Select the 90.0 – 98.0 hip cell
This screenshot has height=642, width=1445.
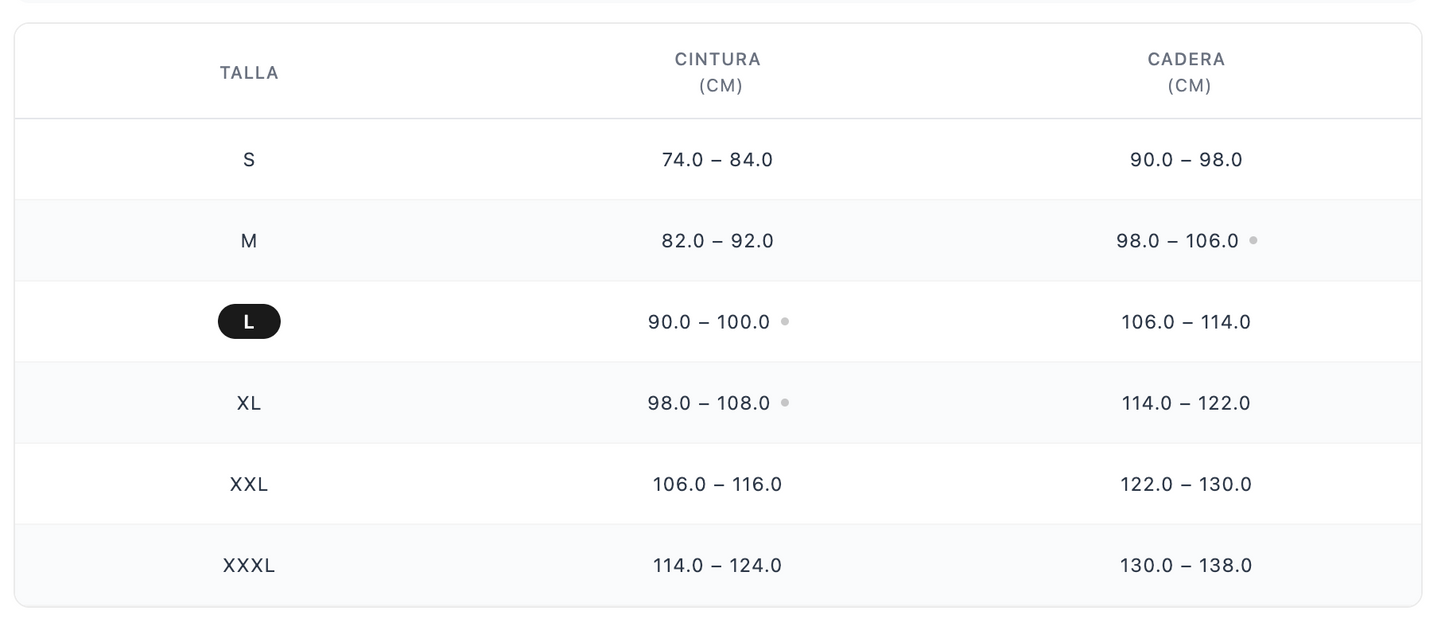(1186, 160)
